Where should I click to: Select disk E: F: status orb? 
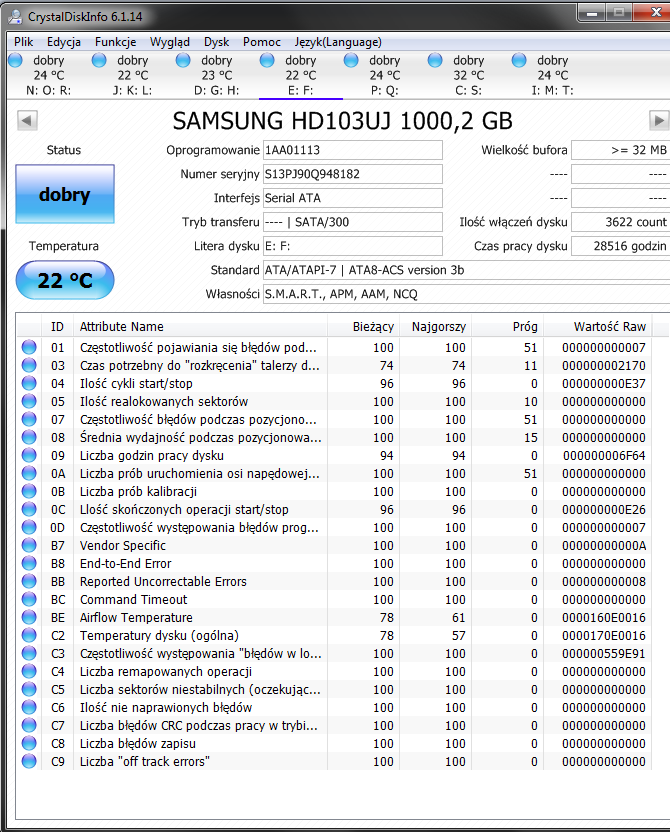(267, 60)
